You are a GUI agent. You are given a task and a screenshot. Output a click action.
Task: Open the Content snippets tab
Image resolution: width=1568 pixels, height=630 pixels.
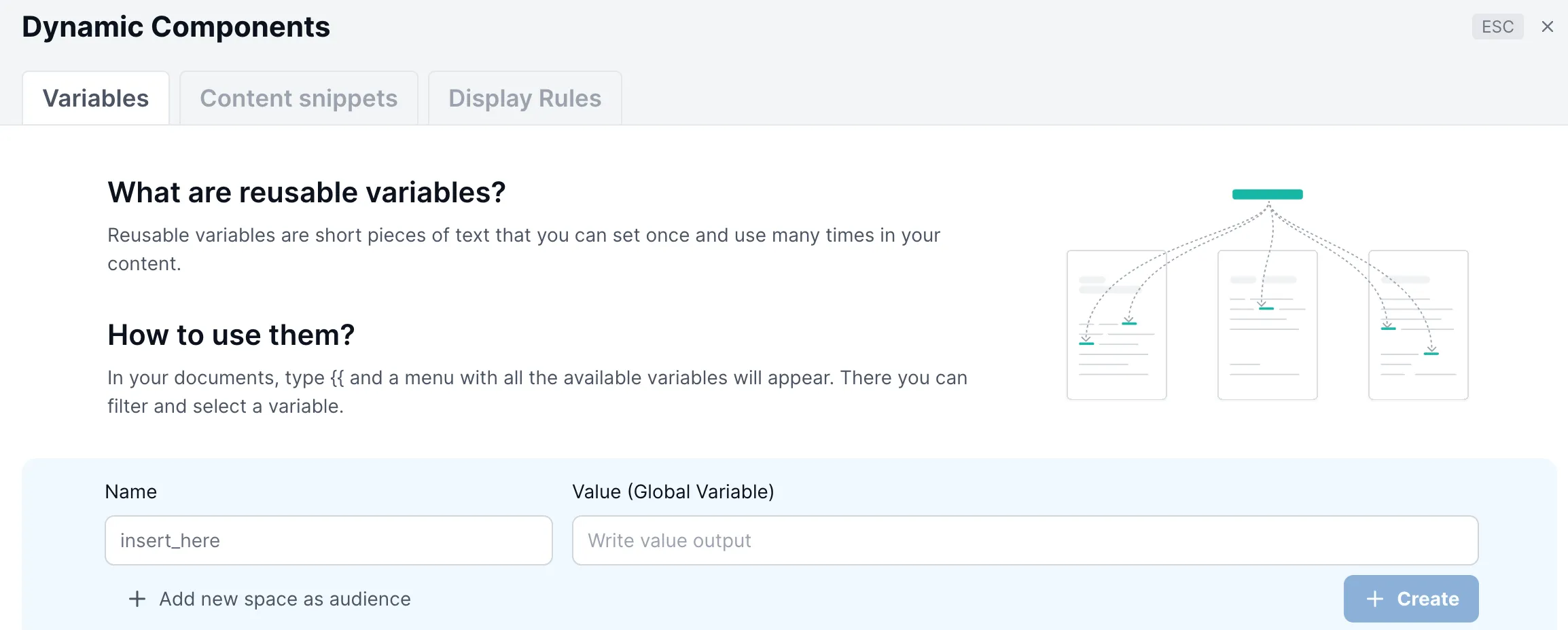tap(299, 98)
